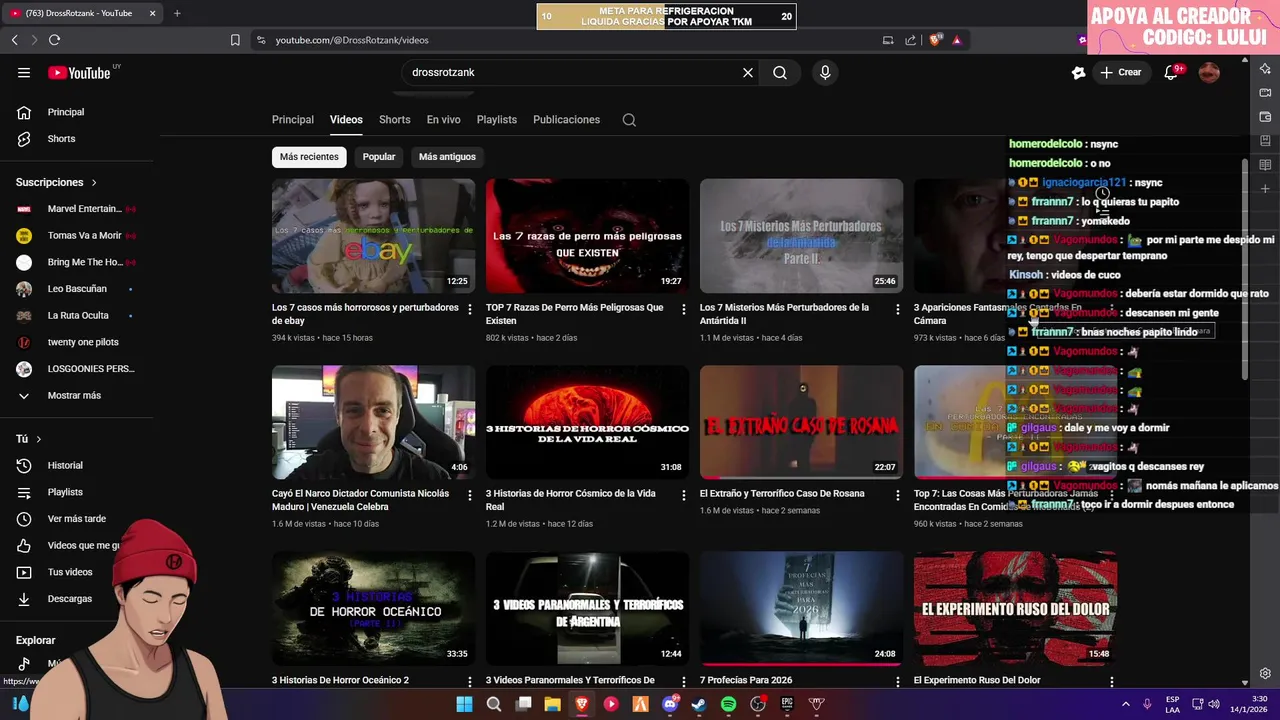Open a new browser tab
Screen dimensions: 1280x720
click(x=177, y=13)
